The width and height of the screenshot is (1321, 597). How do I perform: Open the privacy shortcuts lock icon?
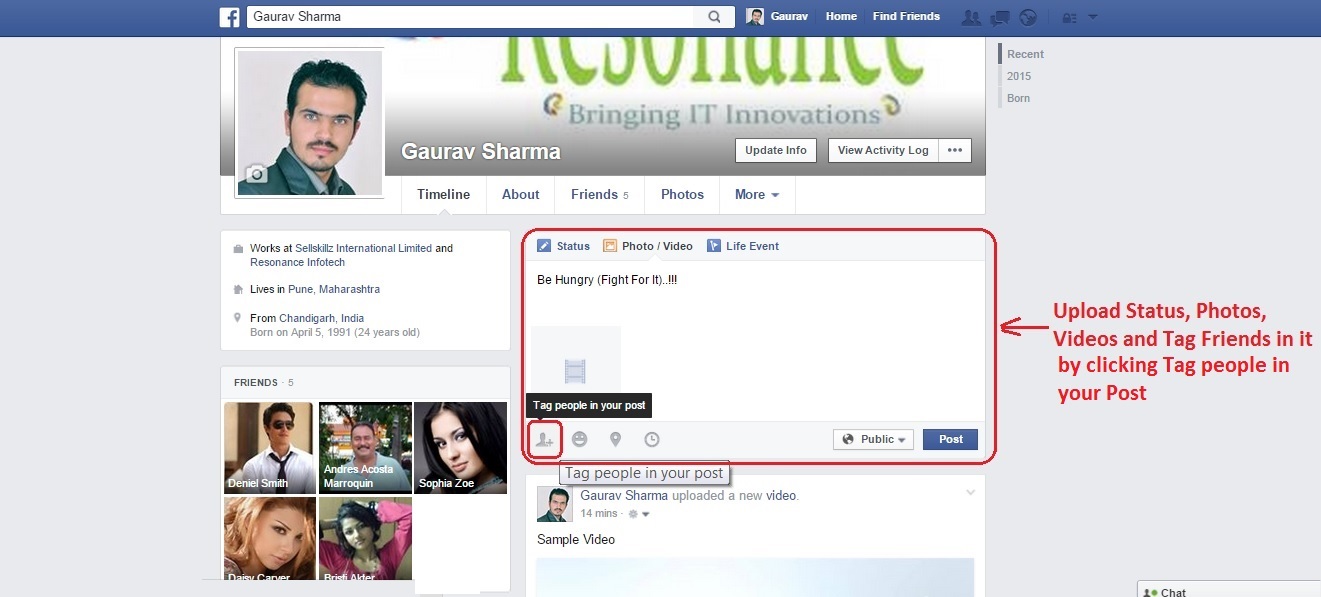1069,17
